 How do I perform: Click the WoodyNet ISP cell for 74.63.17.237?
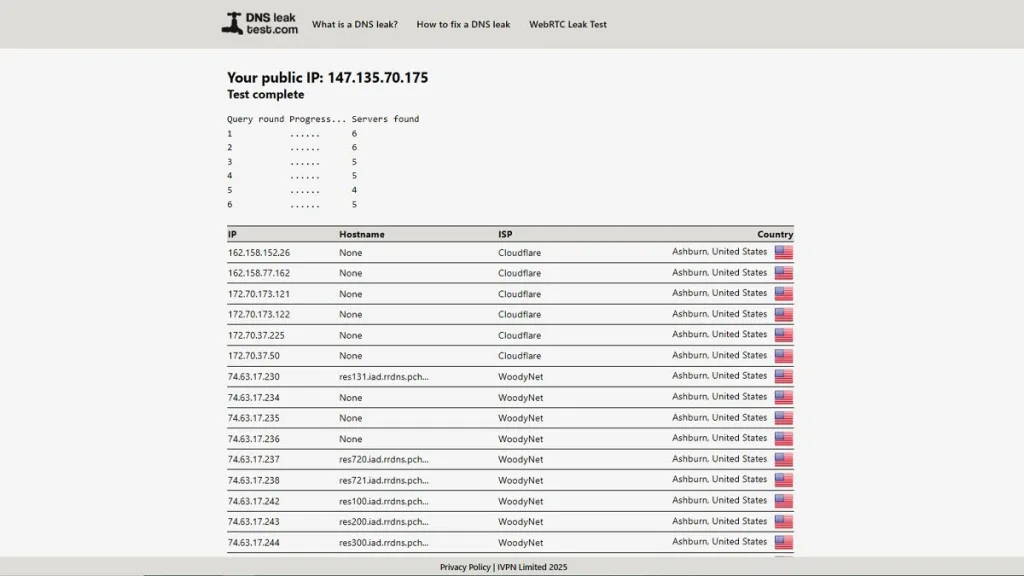pyautogui.click(x=520, y=460)
